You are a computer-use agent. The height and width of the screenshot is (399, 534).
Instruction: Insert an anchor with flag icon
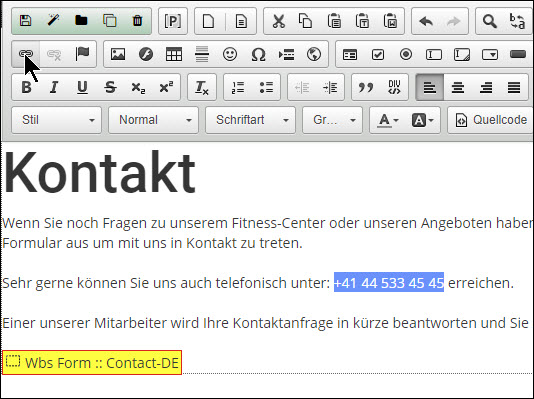click(x=82, y=54)
